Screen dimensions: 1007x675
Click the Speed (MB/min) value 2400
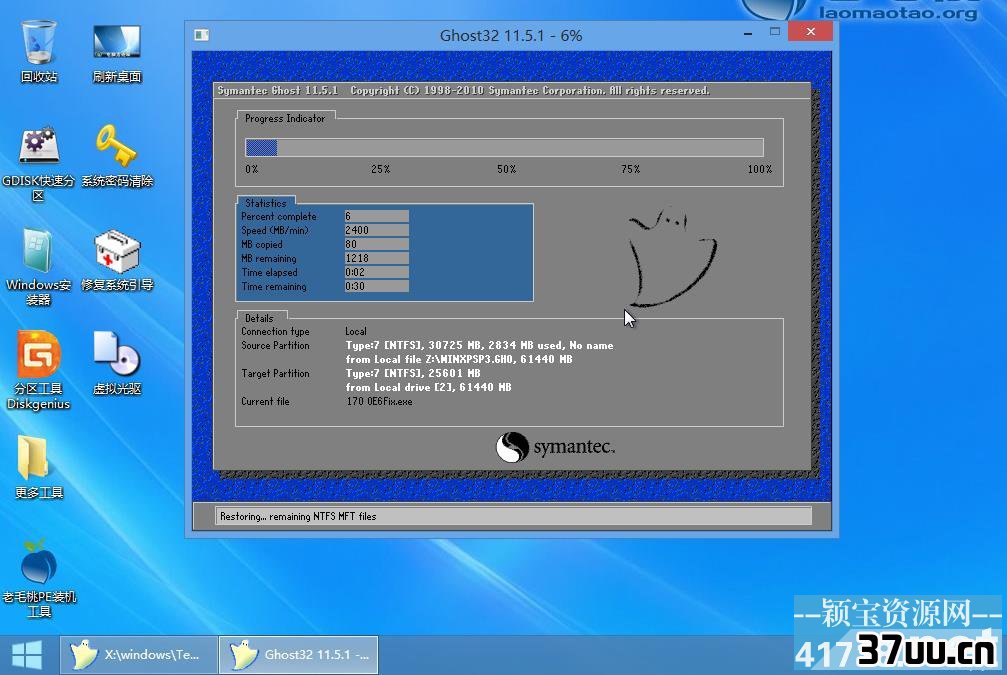coord(376,231)
